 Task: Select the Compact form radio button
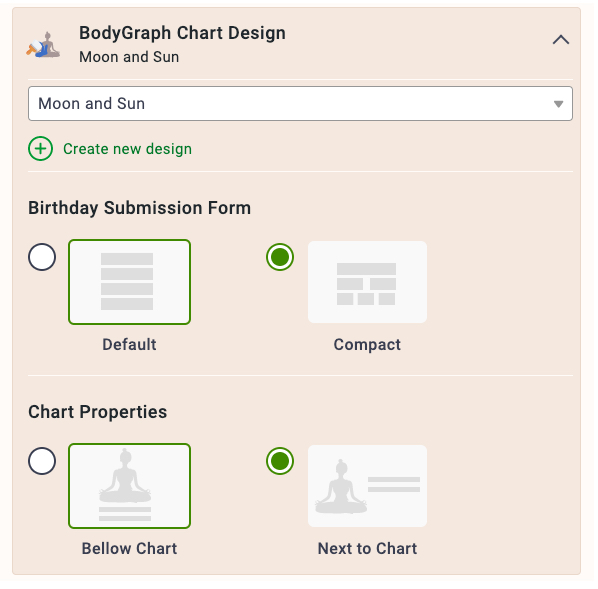click(x=280, y=257)
